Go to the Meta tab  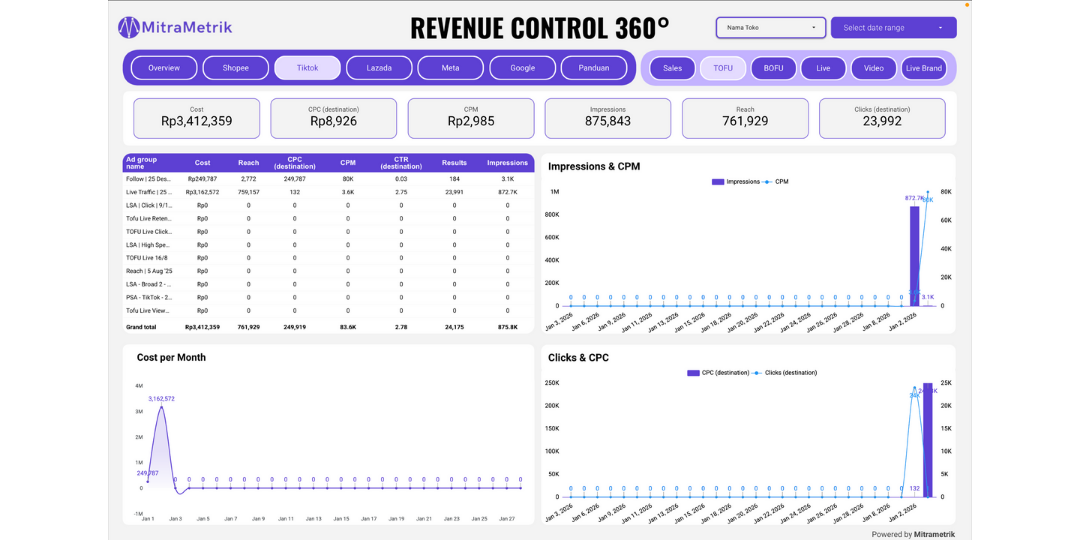click(451, 68)
